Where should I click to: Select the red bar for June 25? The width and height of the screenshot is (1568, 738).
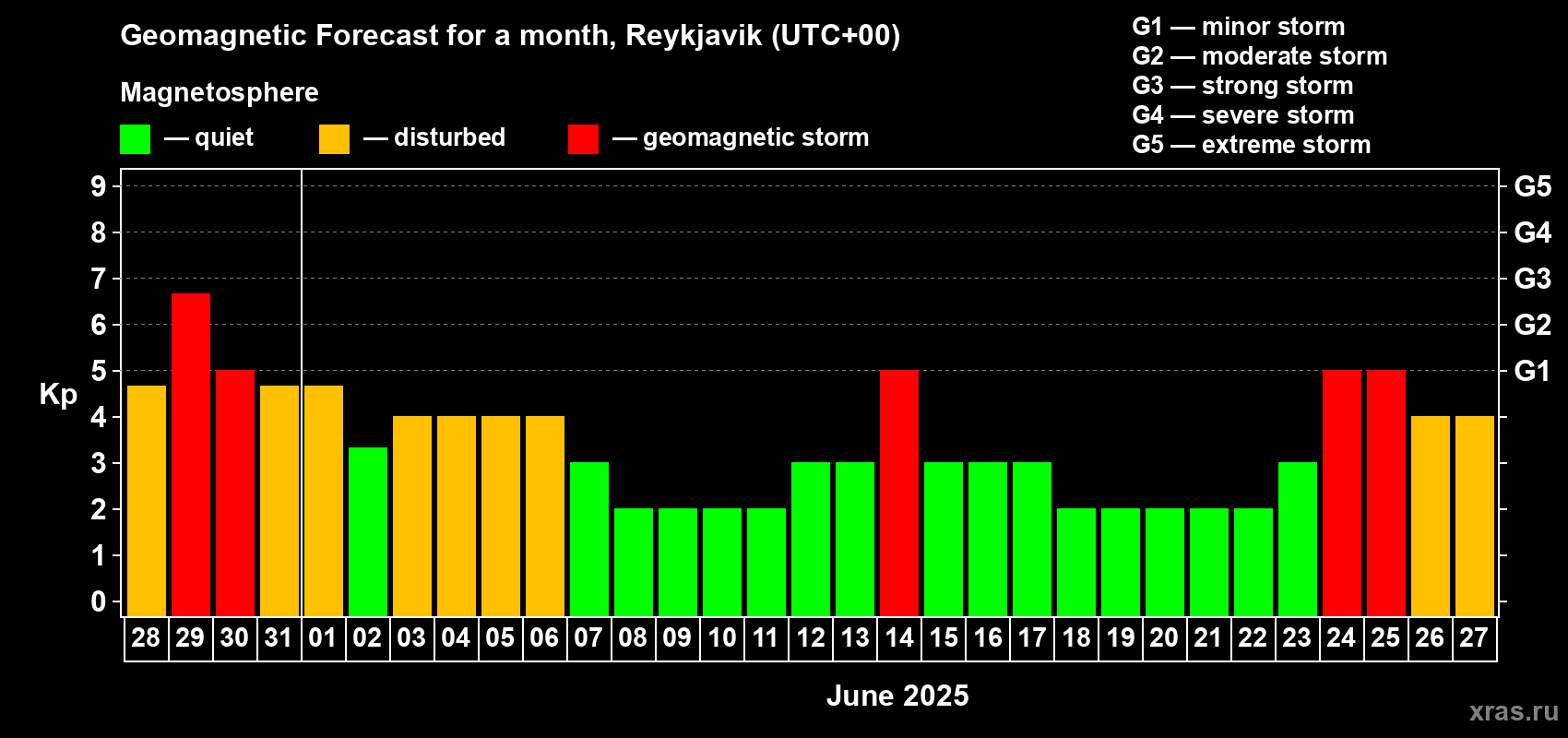(1386, 494)
